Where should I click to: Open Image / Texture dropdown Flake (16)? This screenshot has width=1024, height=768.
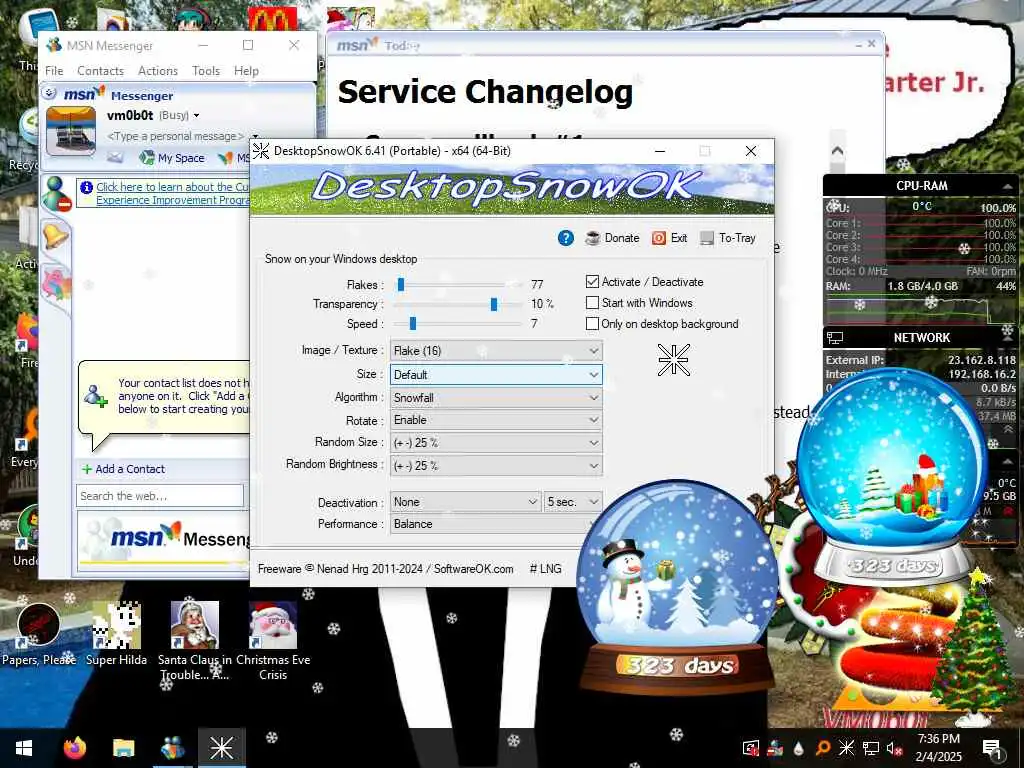click(496, 351)
